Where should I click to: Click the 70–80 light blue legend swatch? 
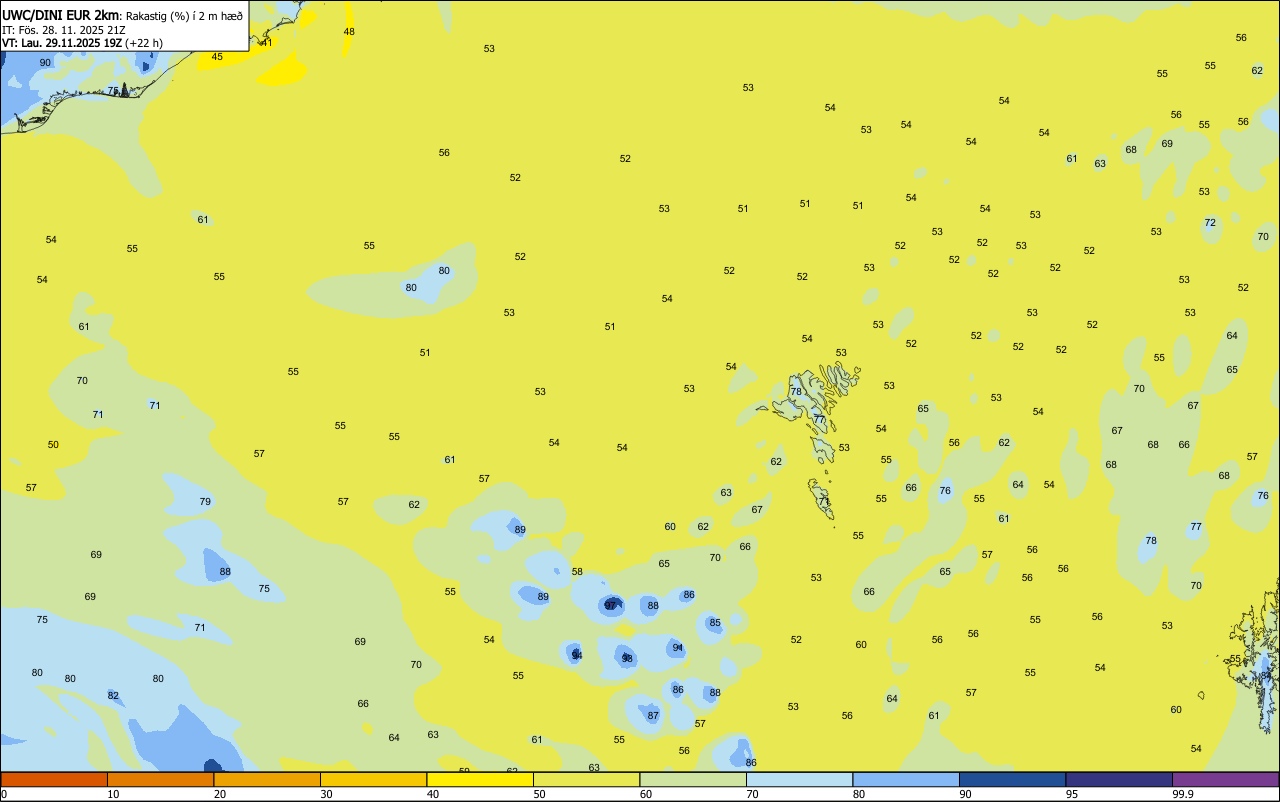click(x=799, y=779)
